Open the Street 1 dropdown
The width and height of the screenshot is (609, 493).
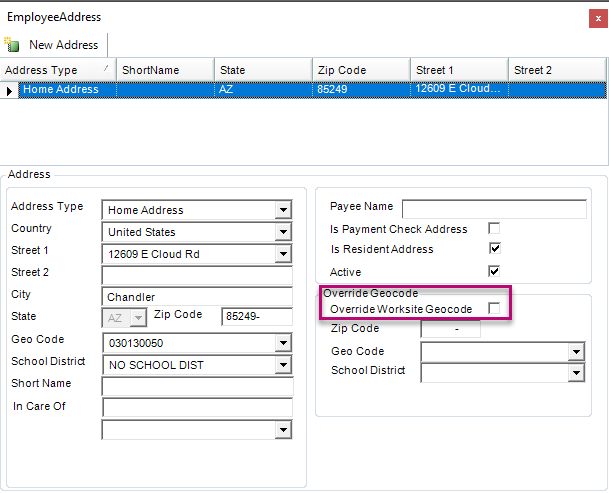click(x=284, y=254)
